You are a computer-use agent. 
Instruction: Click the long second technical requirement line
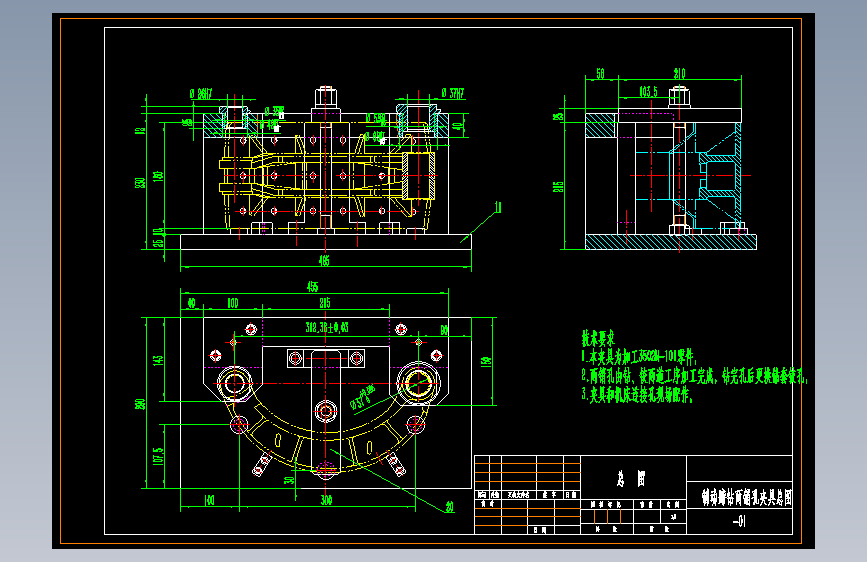(x=694, y=376)
